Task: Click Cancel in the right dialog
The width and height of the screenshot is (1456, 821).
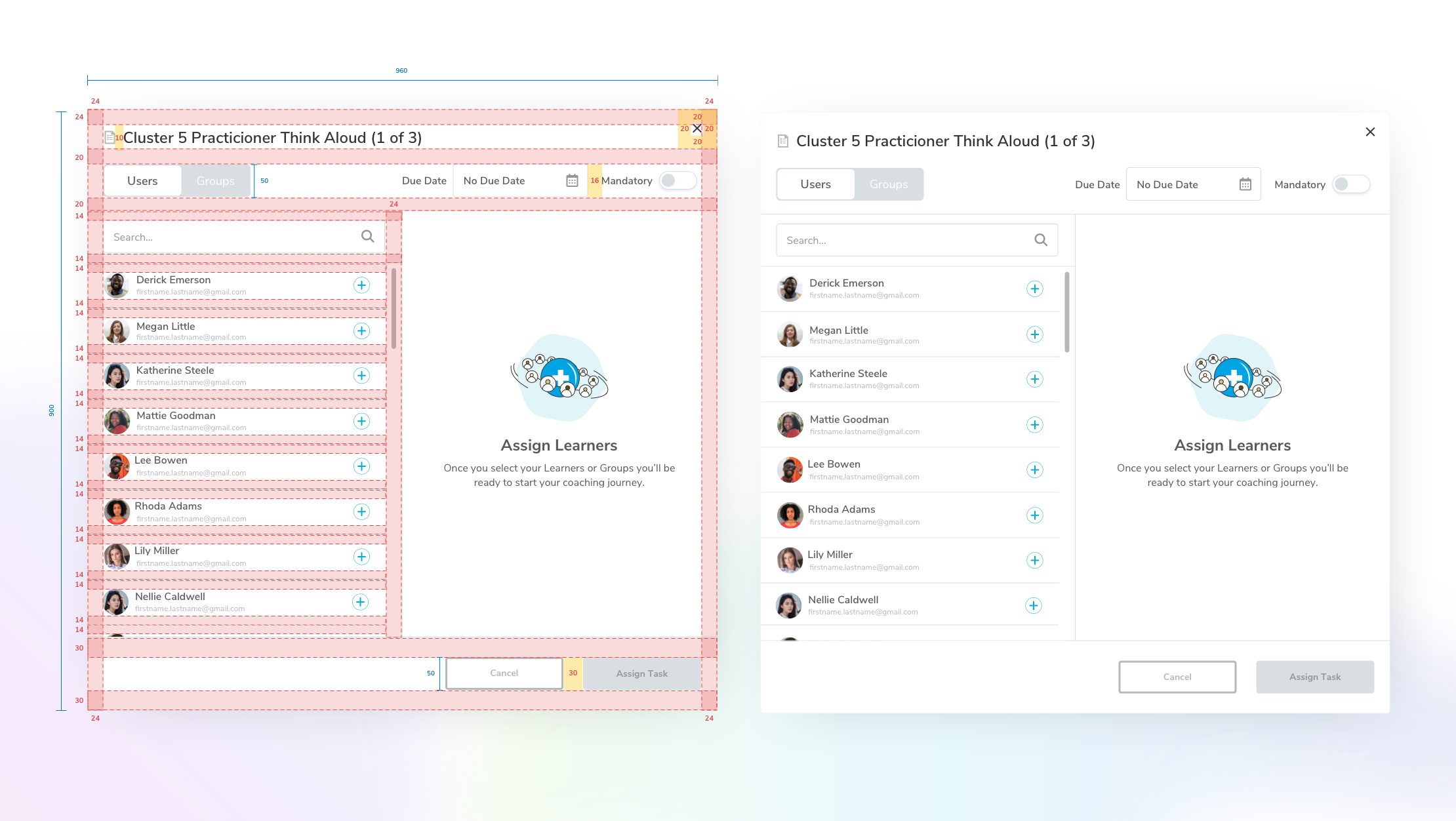Action: pos(1177,677)
